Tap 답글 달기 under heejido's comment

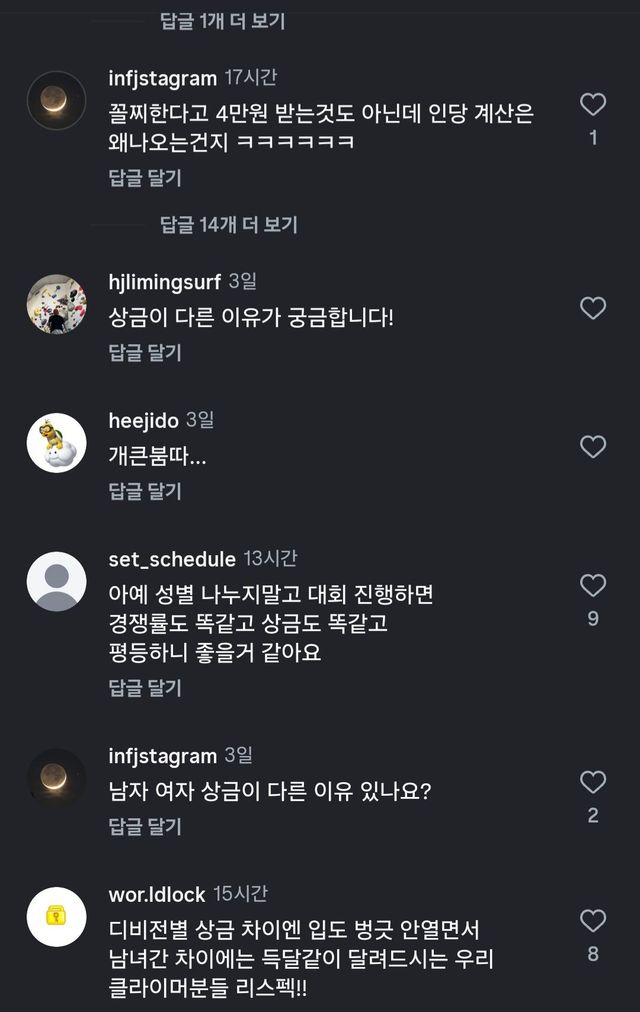145,491
